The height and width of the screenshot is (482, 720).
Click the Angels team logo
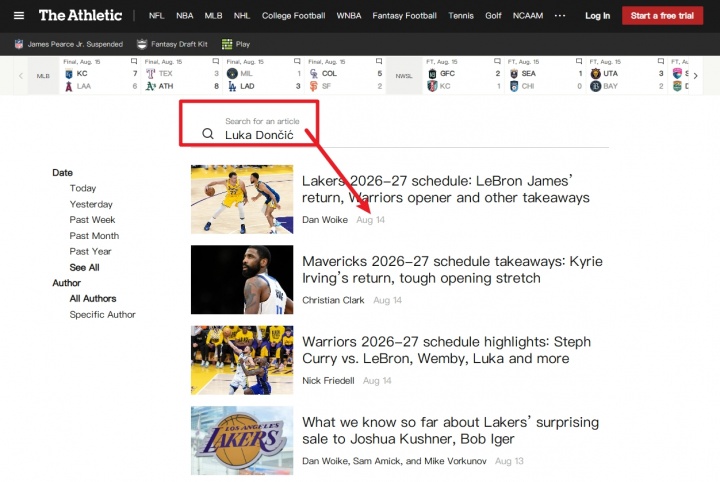(x=69, y=86)
